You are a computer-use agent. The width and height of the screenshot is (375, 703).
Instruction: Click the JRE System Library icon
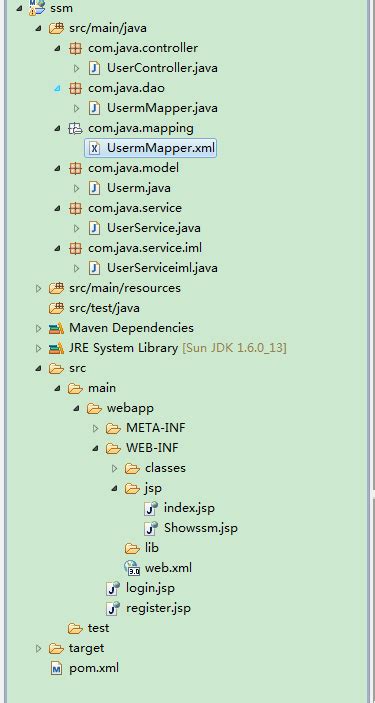56,348
